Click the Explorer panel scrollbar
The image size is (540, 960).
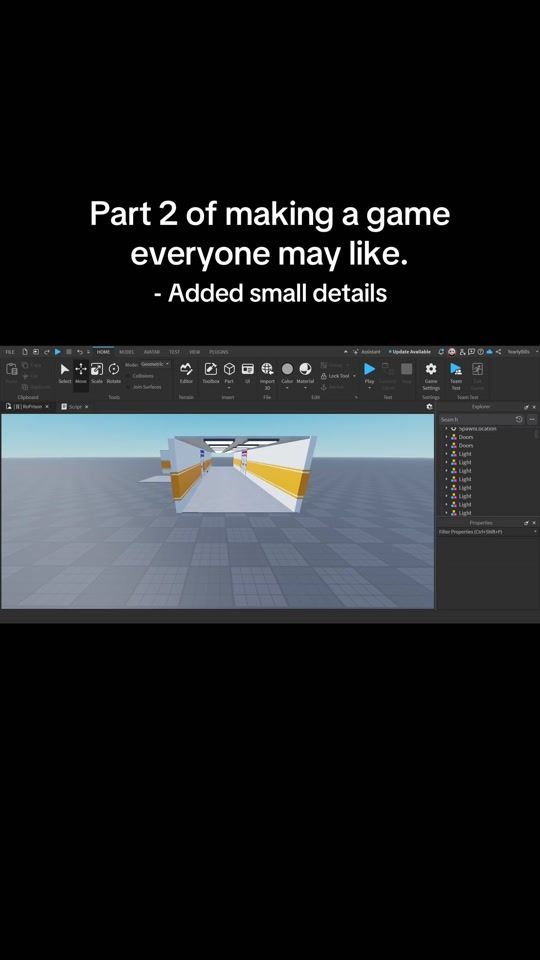pyautogui.click(x=536, y=435)
